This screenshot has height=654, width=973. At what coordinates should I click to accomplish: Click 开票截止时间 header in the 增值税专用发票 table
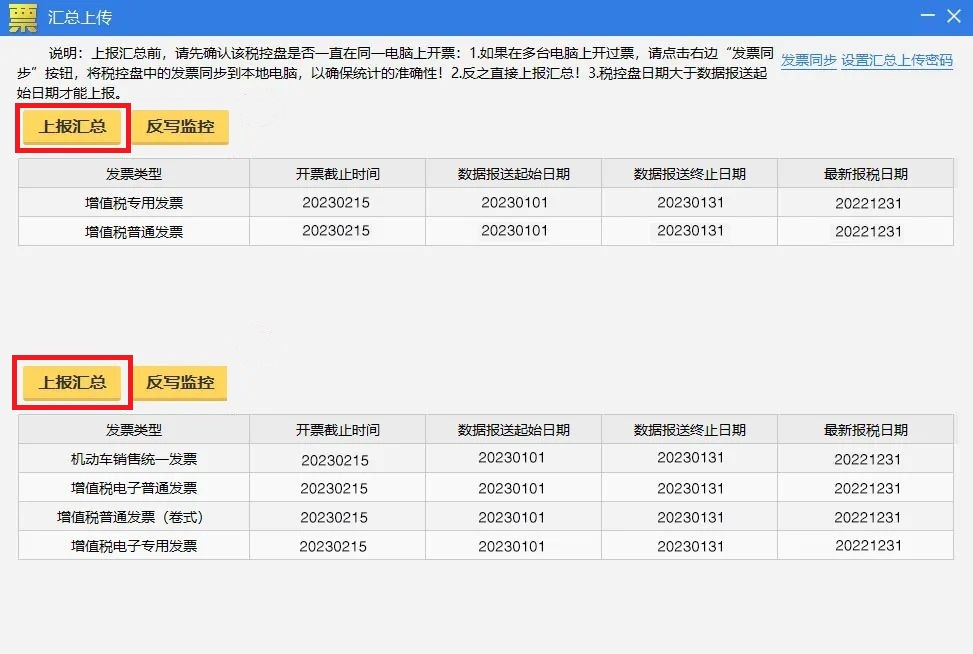coord(338,174)
